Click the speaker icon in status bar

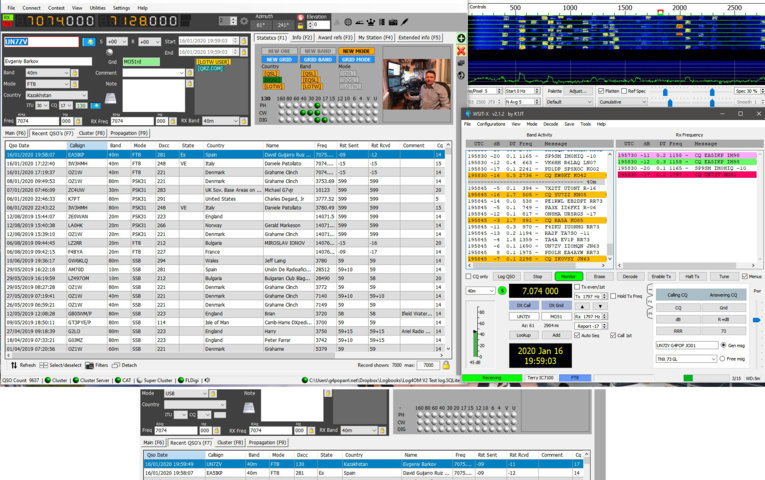207,380
